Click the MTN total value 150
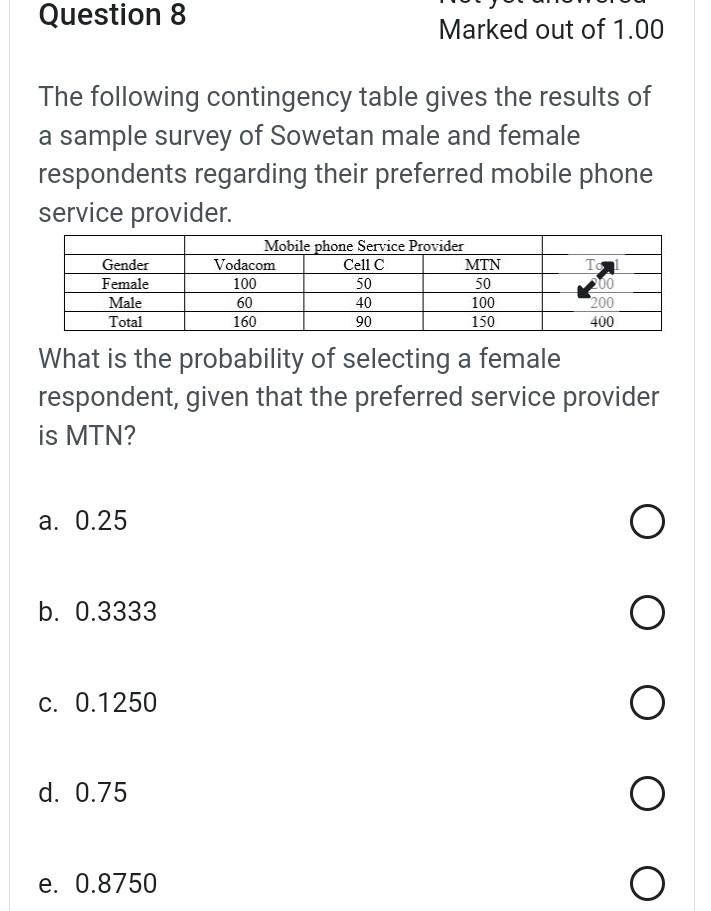Screen dimensions: 711x911 482,322
